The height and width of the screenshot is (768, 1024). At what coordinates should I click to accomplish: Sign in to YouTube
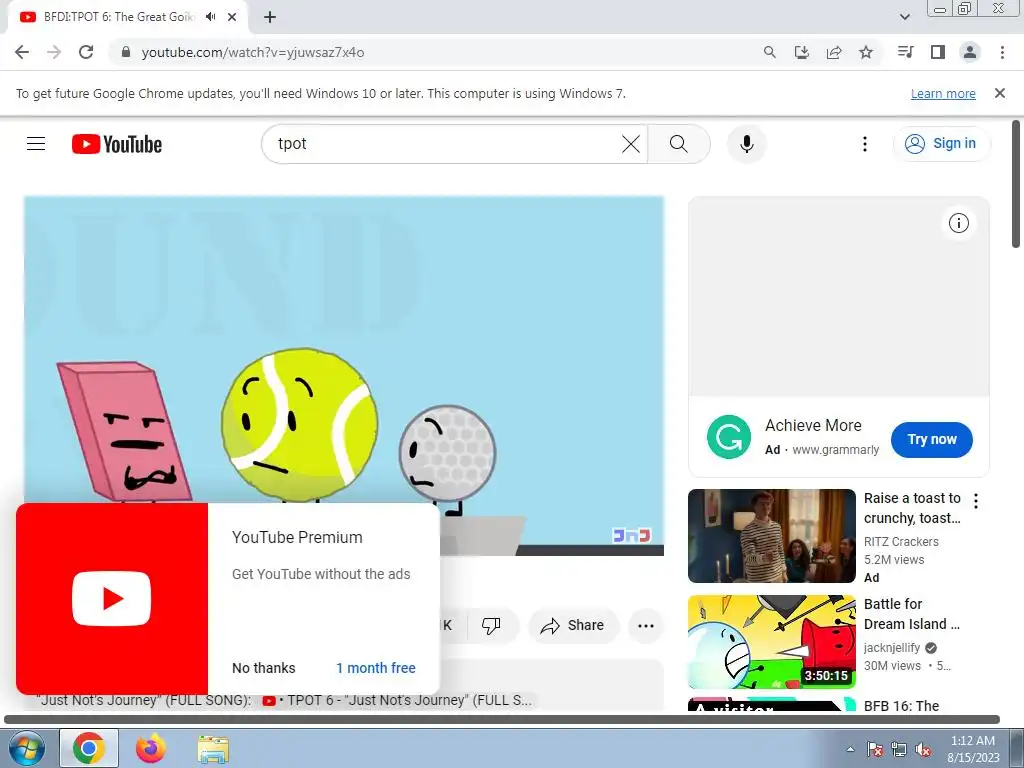[x=941, y=144]
